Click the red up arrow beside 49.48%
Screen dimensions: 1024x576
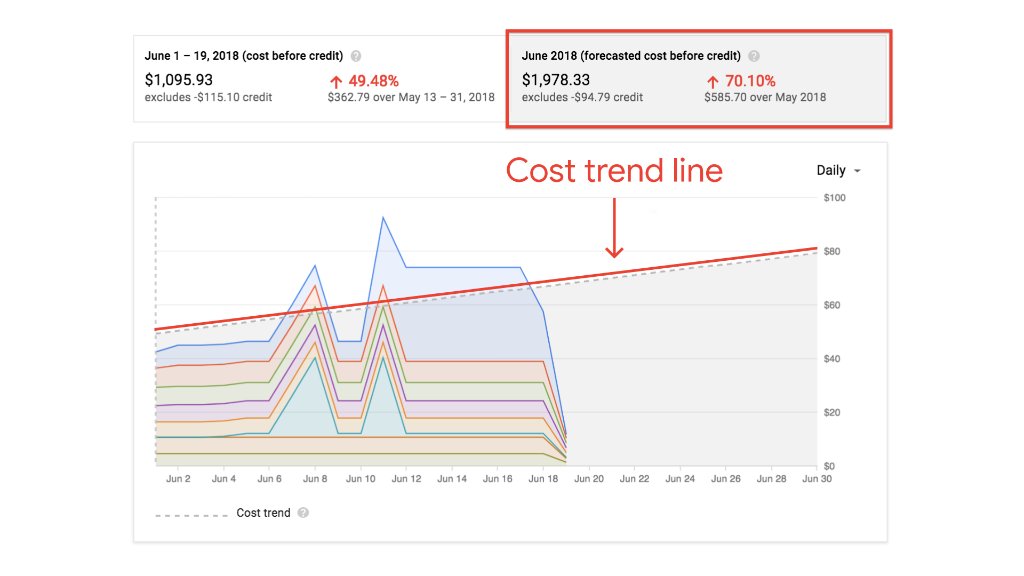(x=336, y=82)
